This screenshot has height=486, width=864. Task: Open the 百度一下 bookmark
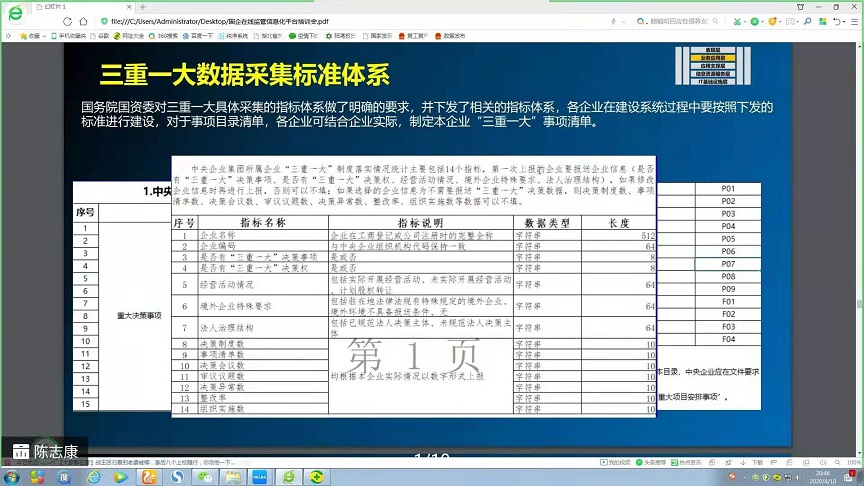point(197,36)
